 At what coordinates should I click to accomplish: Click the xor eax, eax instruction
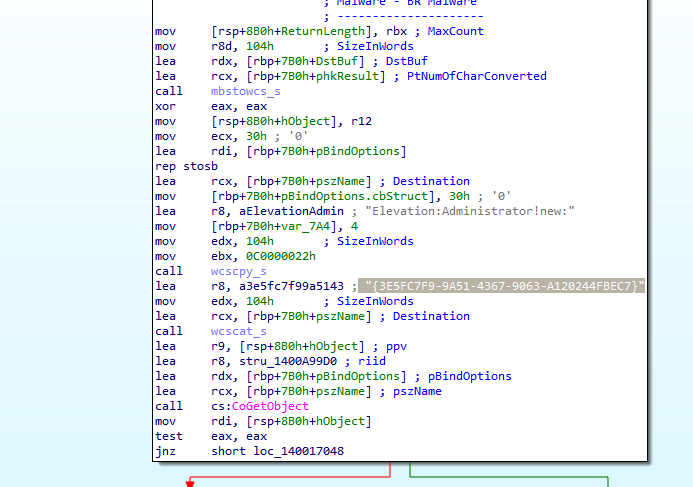211,107
